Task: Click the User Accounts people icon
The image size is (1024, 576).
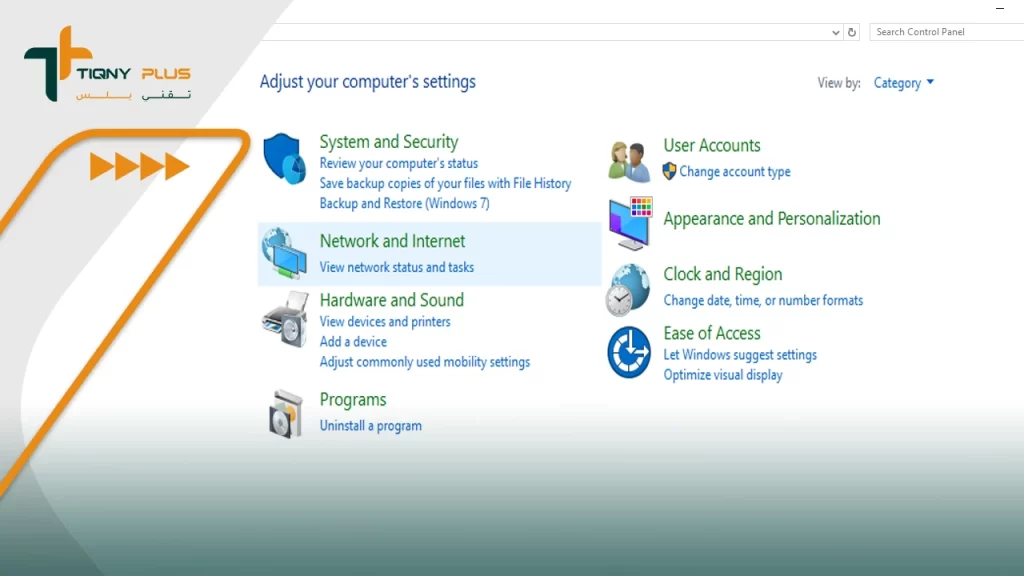Action: point(629,161)
